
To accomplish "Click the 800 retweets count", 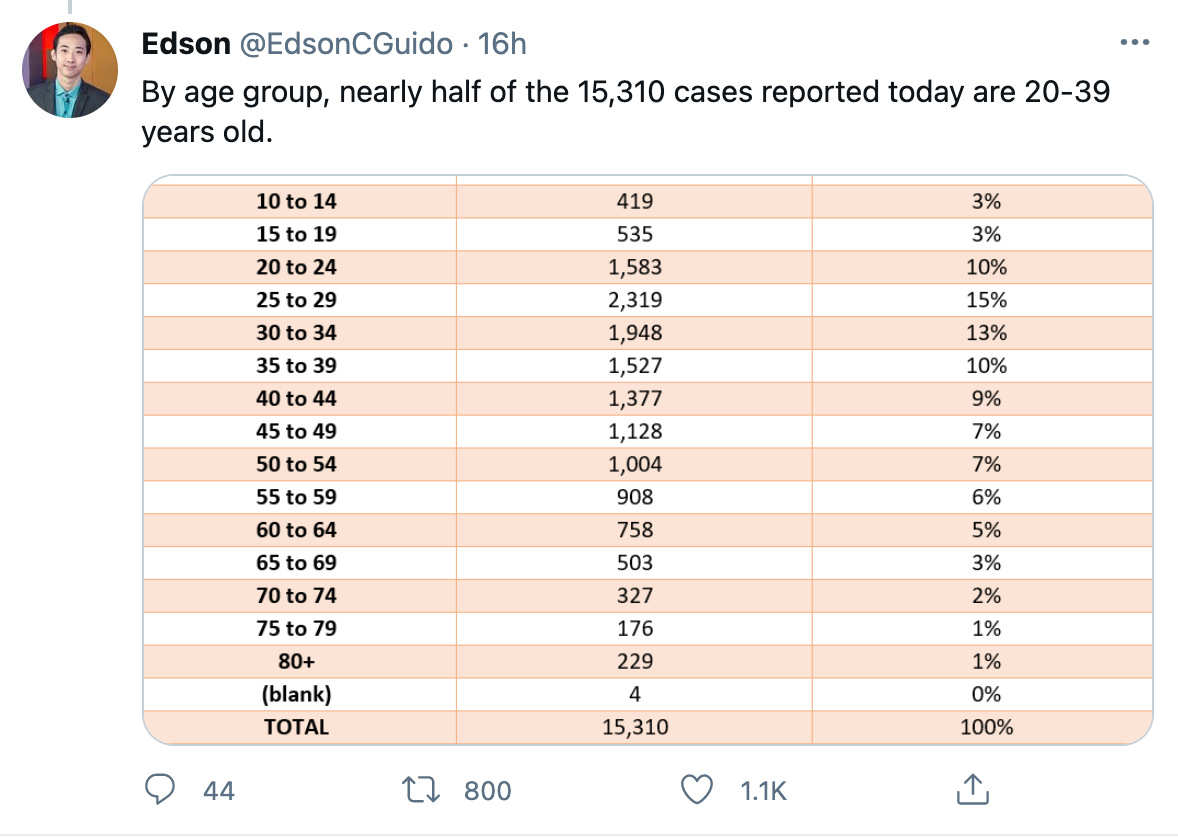I will click(488, 791).
